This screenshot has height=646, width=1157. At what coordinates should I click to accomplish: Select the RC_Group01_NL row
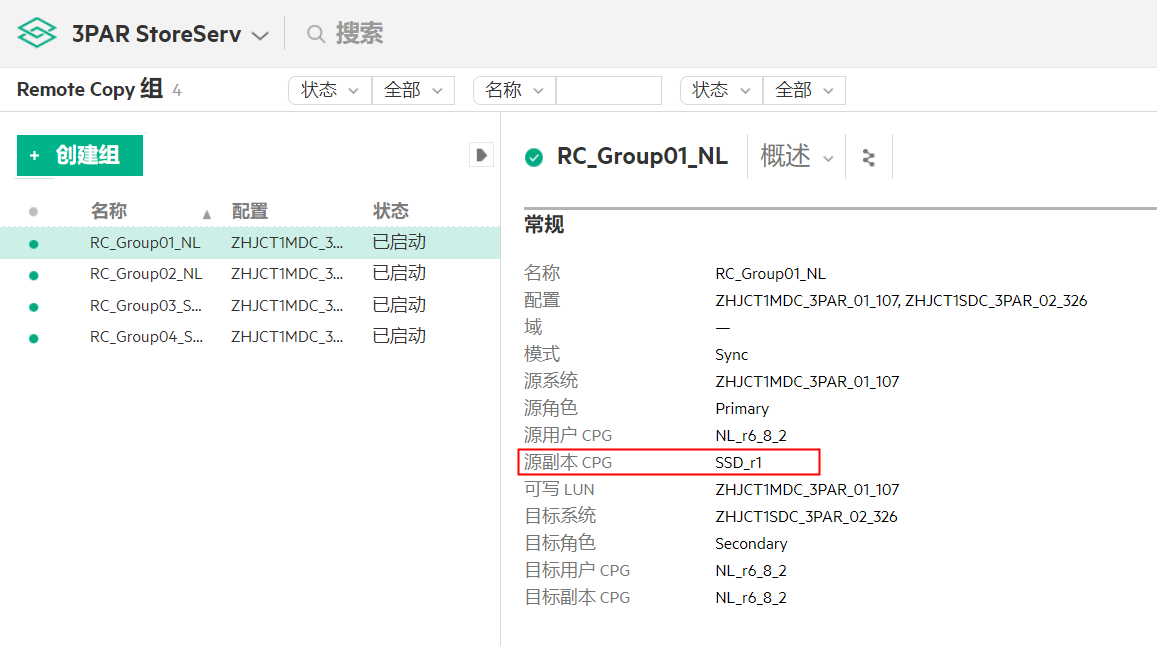pos(250,243)
